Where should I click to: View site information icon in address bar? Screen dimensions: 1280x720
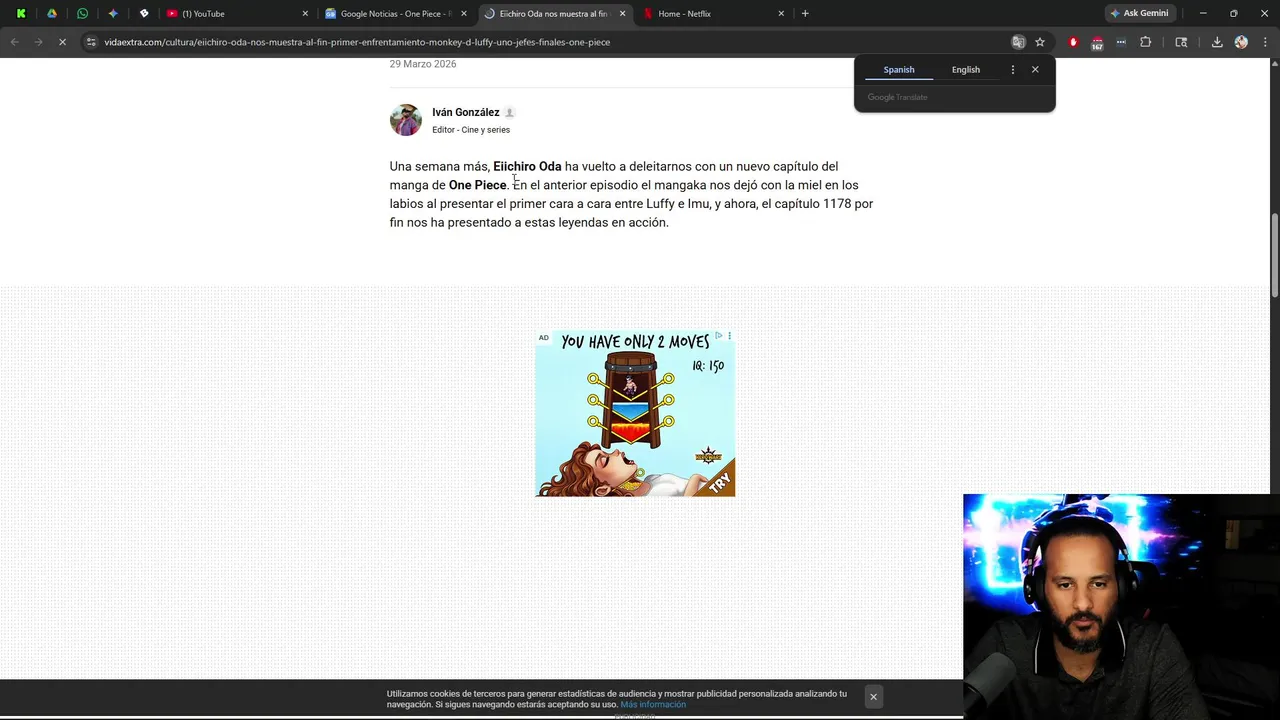[x=91, y=42]
